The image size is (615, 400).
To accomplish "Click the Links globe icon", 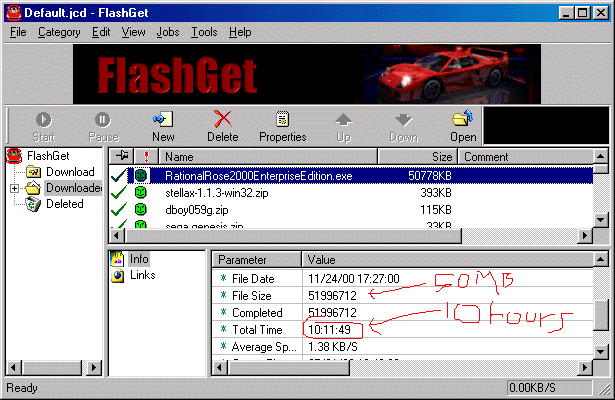I will pos(117,275).
